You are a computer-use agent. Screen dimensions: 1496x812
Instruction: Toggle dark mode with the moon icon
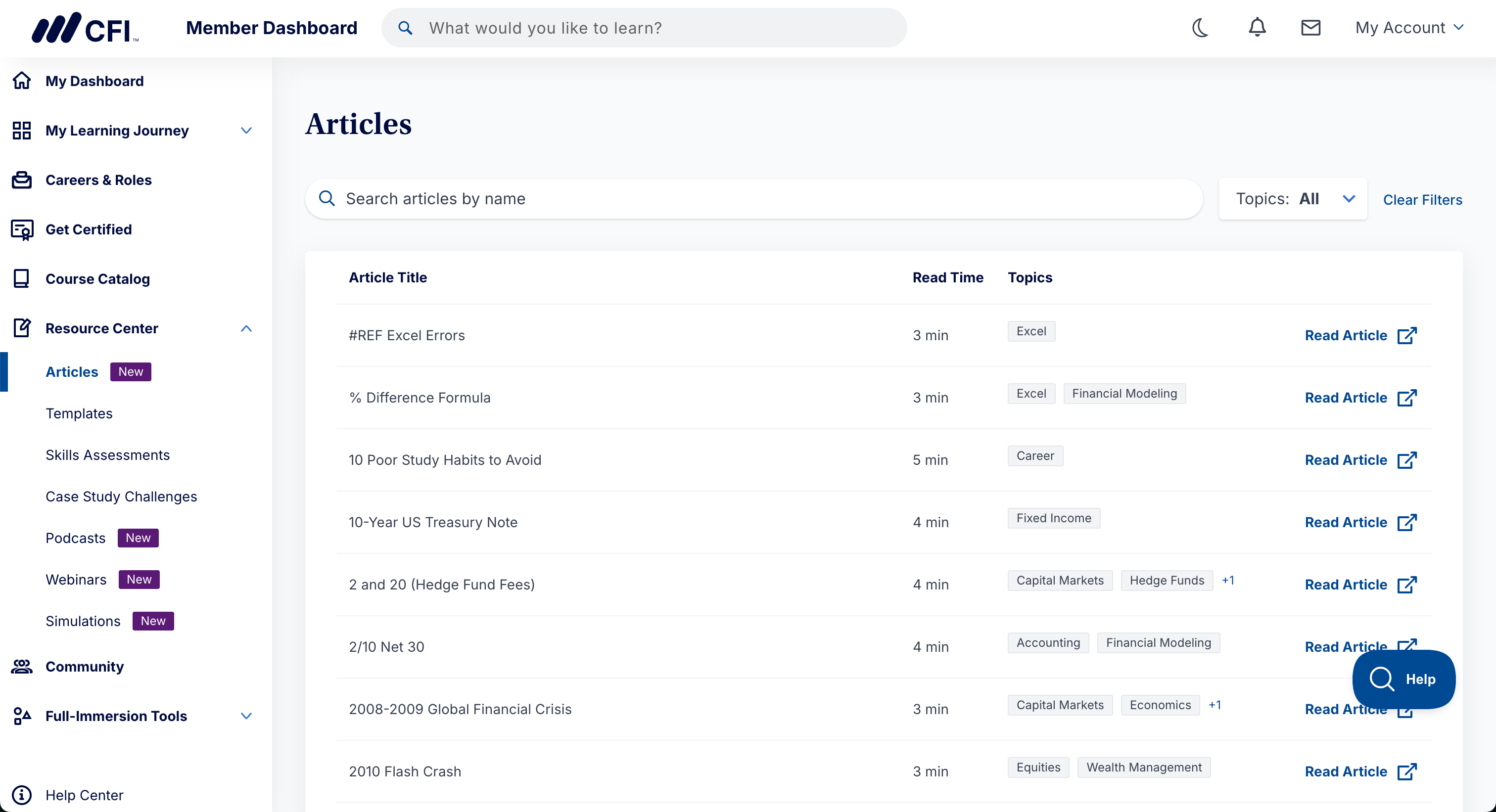click(x=1200, y=28)
